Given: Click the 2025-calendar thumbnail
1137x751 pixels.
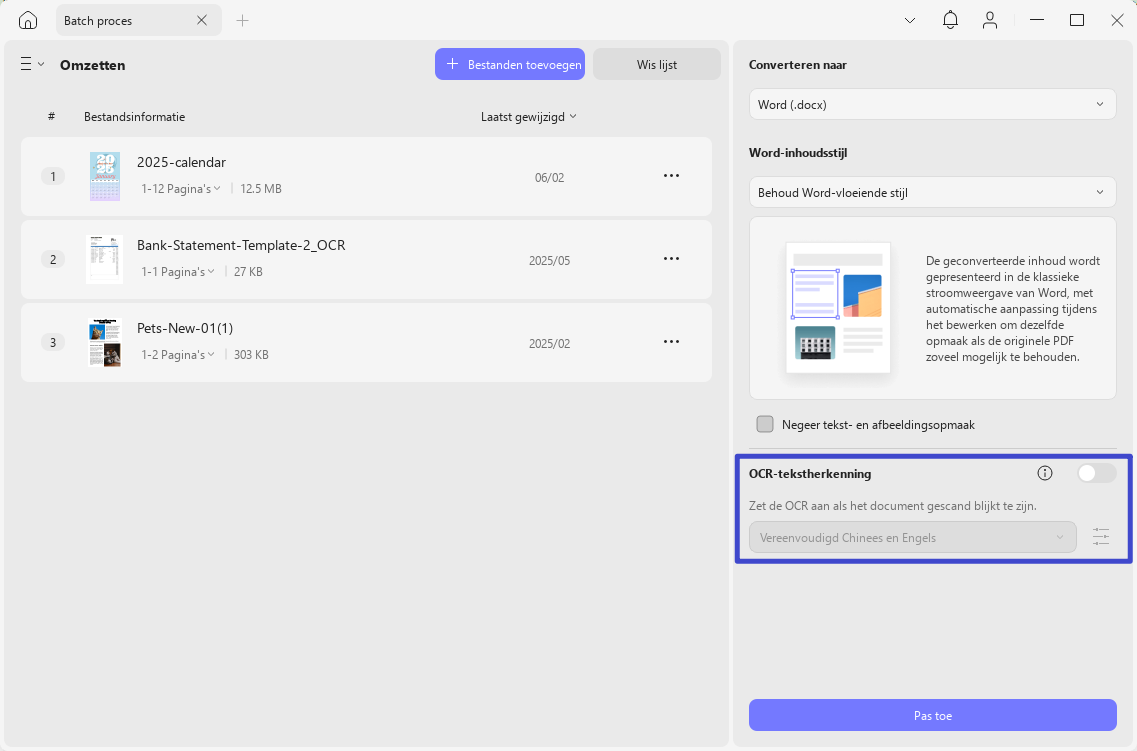Looking at the screenshot, I should coord(105,176).
